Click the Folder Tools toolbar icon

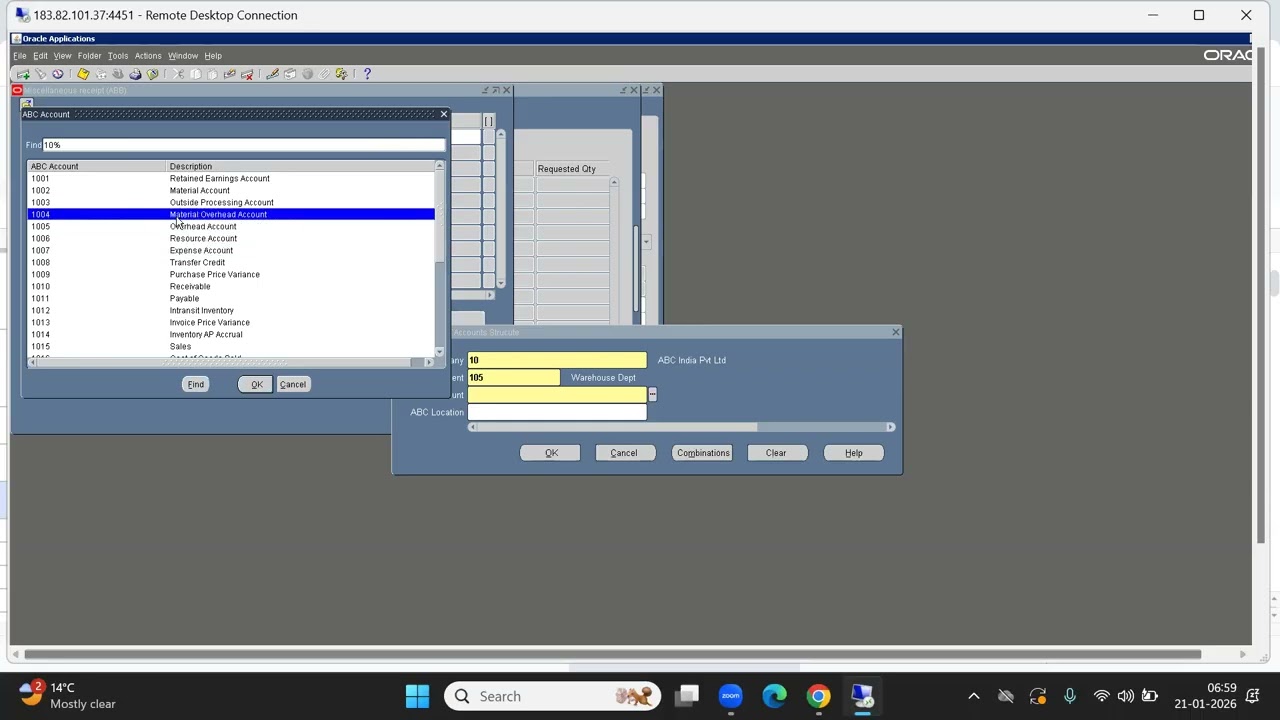pos(341,74)
